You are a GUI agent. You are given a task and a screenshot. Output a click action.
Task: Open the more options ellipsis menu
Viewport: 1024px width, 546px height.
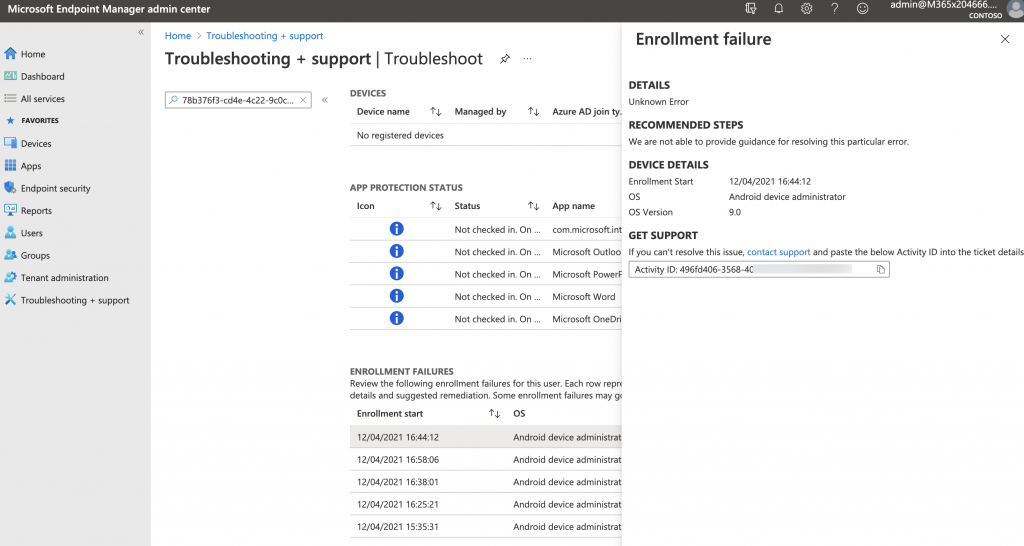point(527,59)
